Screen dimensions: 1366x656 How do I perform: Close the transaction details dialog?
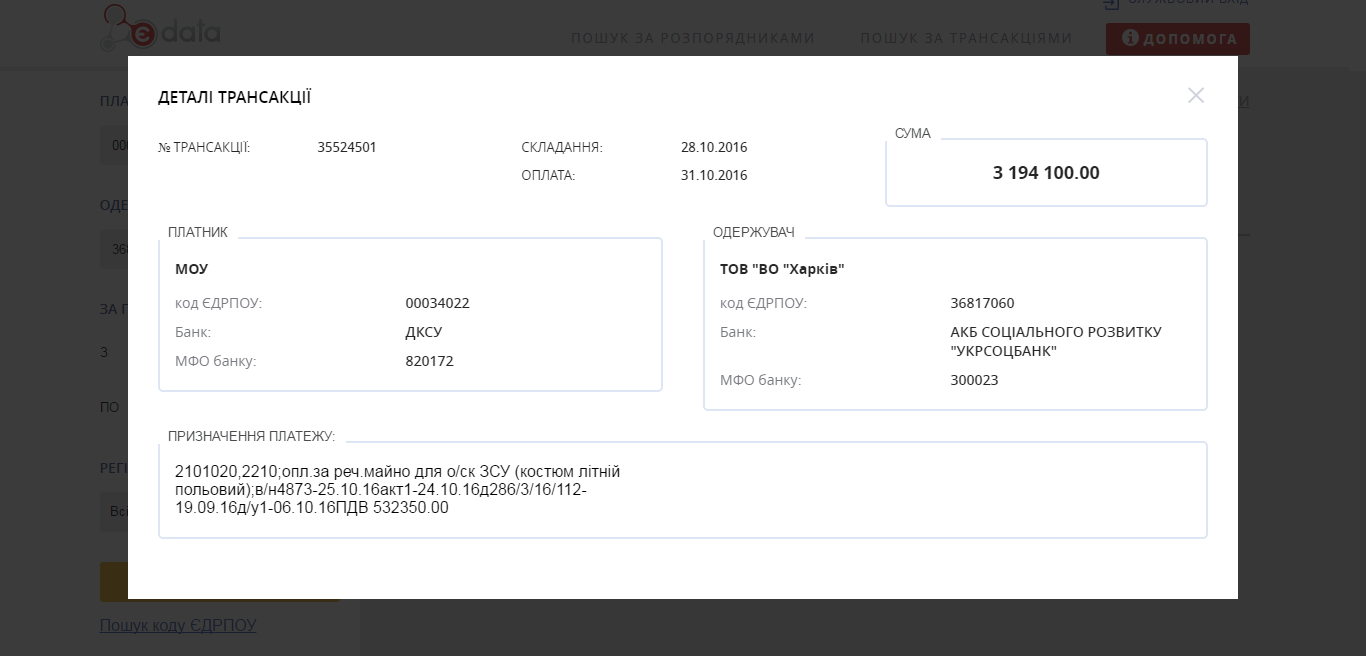(x=1195, y=96)
